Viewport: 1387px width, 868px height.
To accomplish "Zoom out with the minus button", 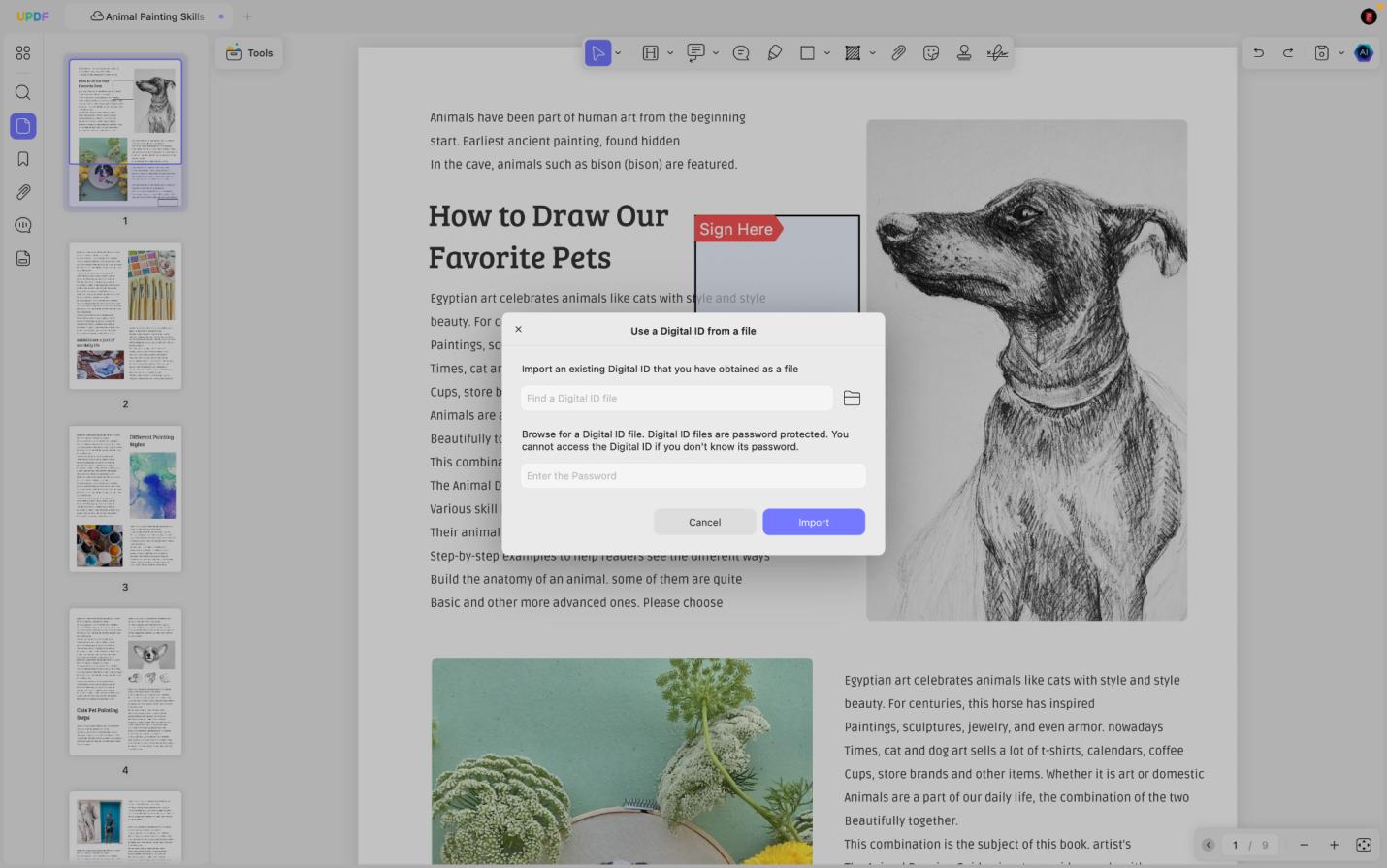I will (x=1305, y=845).
